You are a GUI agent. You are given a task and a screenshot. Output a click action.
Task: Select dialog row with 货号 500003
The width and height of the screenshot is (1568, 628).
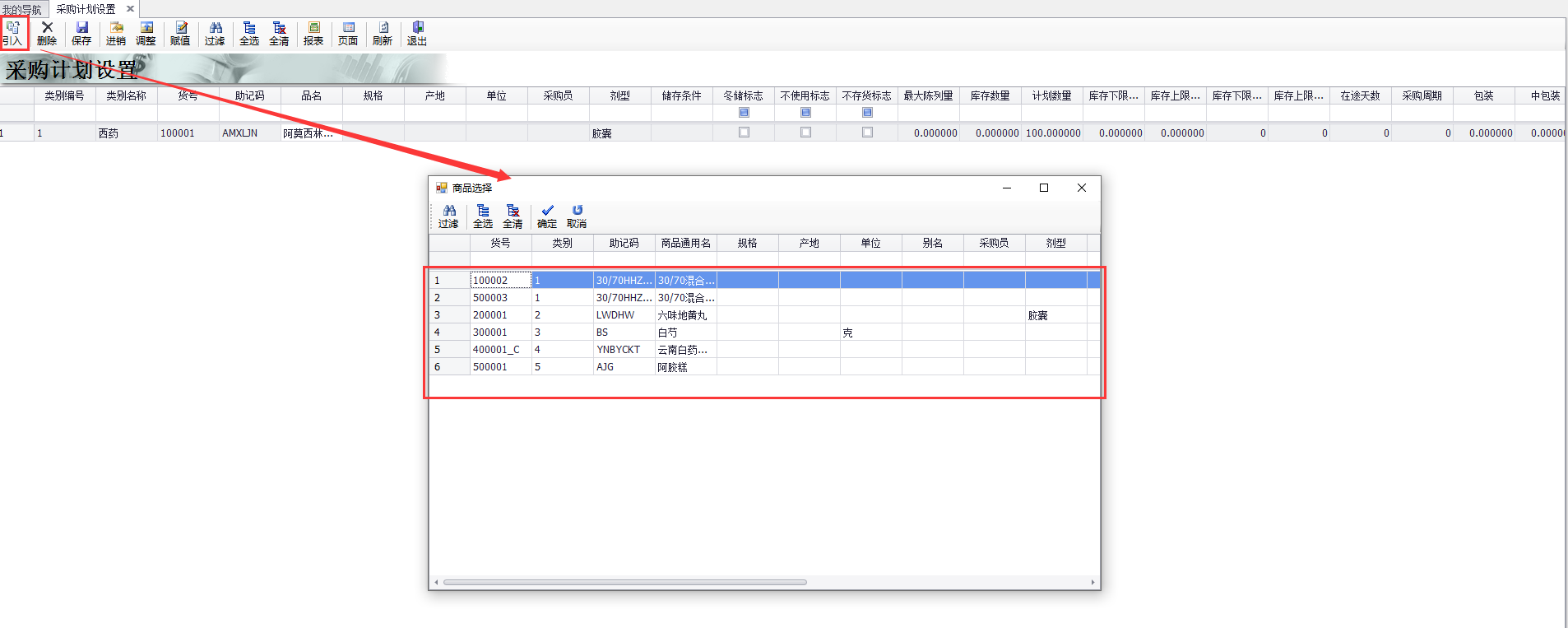764,298
